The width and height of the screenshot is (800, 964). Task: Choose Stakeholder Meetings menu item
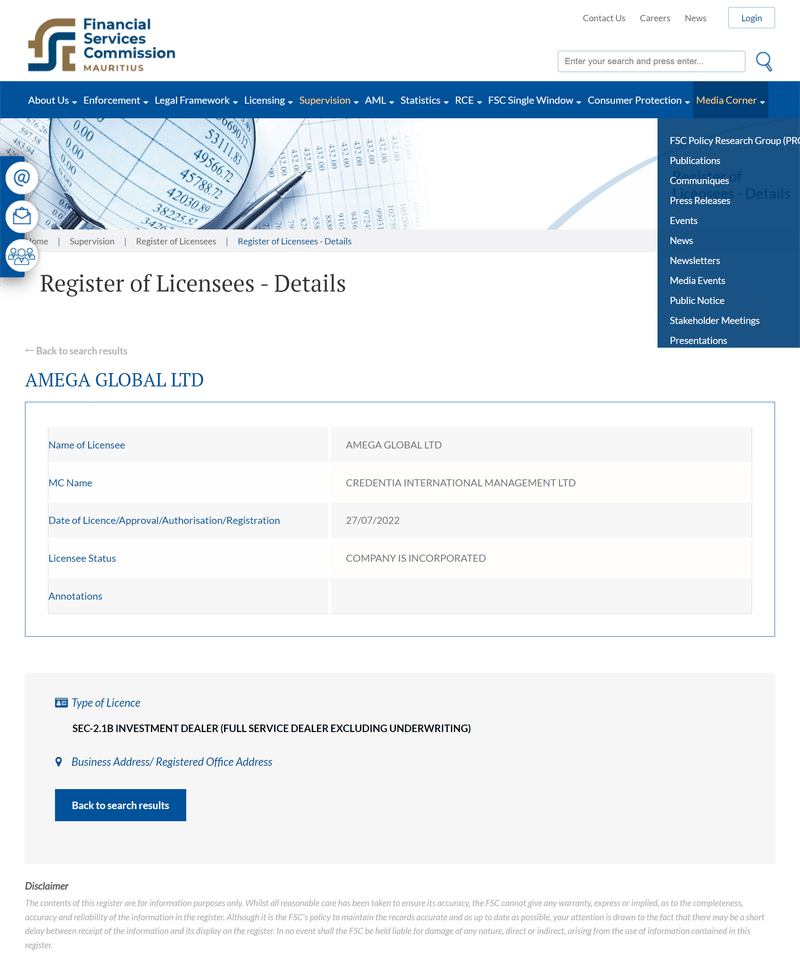tap(715, 320)
